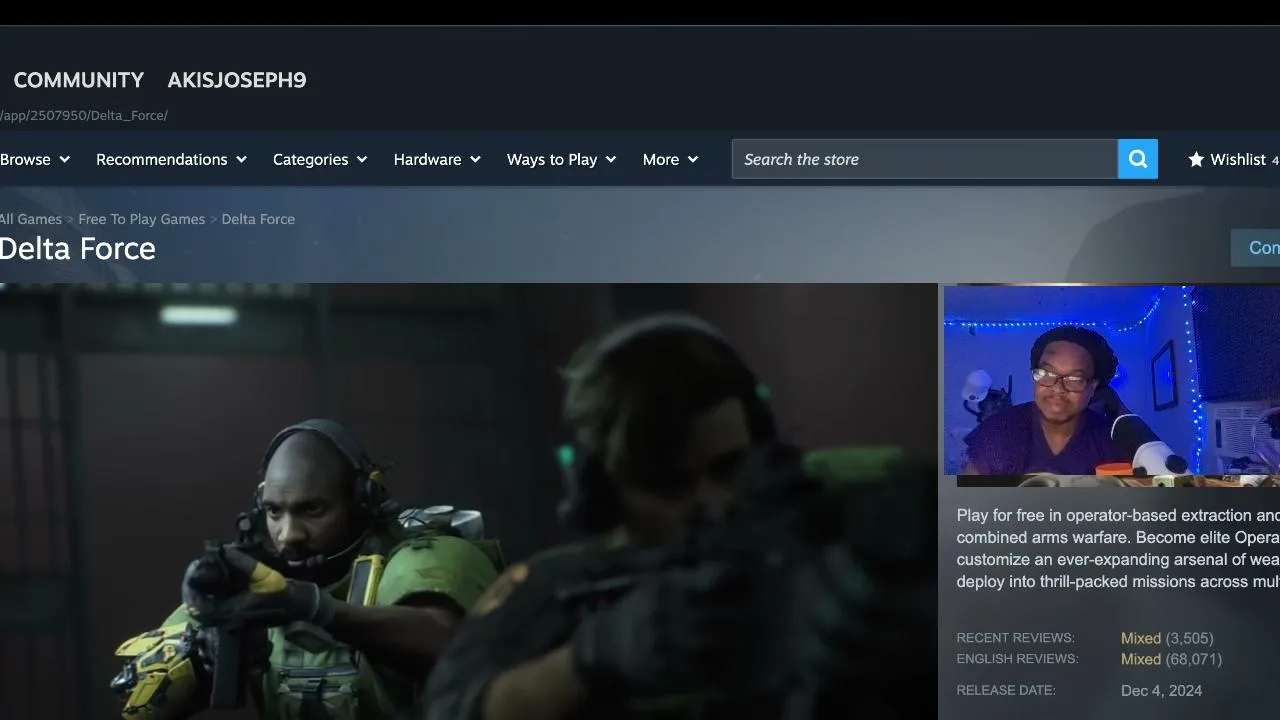This screenshot has width=1280, height=720.
Task: Open the COMMUNITY menu
Action: coord(79,80)
